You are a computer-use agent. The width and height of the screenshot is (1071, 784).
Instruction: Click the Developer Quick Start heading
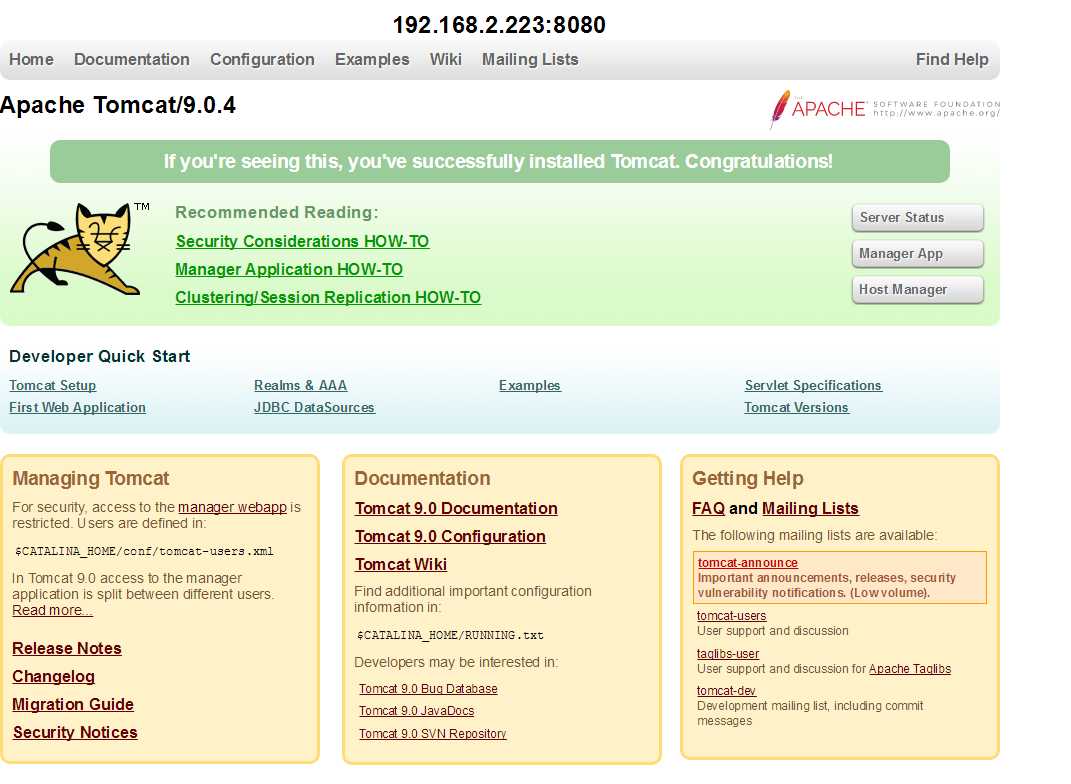pos(100,356)
